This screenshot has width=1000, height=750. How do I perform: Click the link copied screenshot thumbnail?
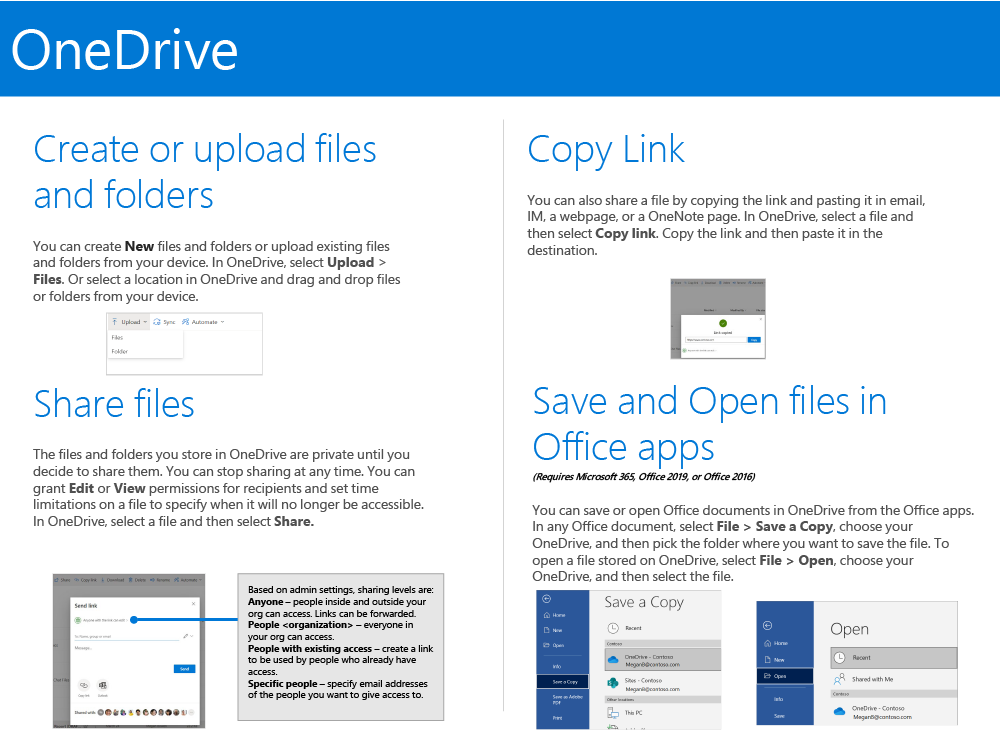[x=718, y=318]
